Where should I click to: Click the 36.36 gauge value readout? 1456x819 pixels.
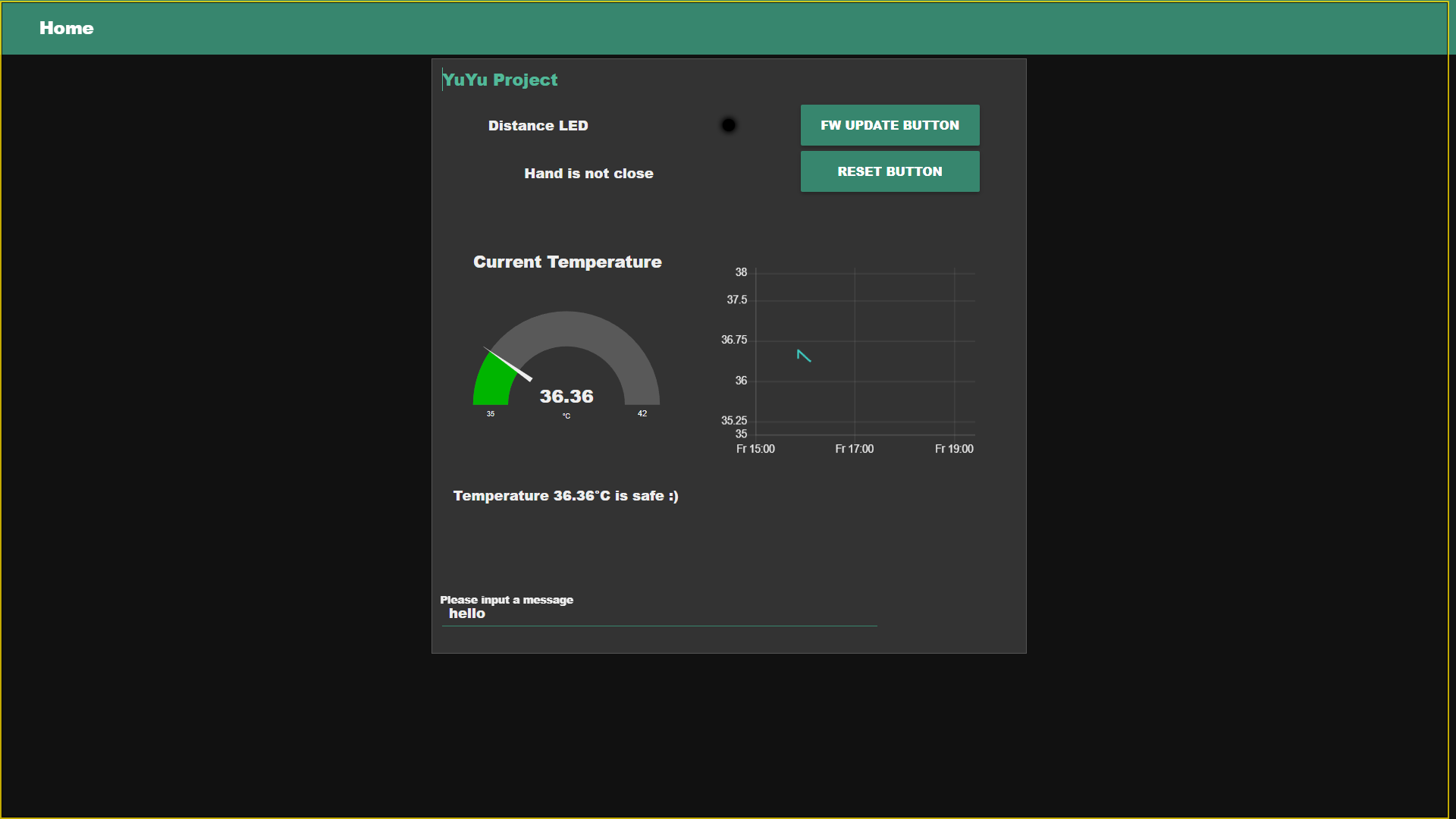[566, 397]
